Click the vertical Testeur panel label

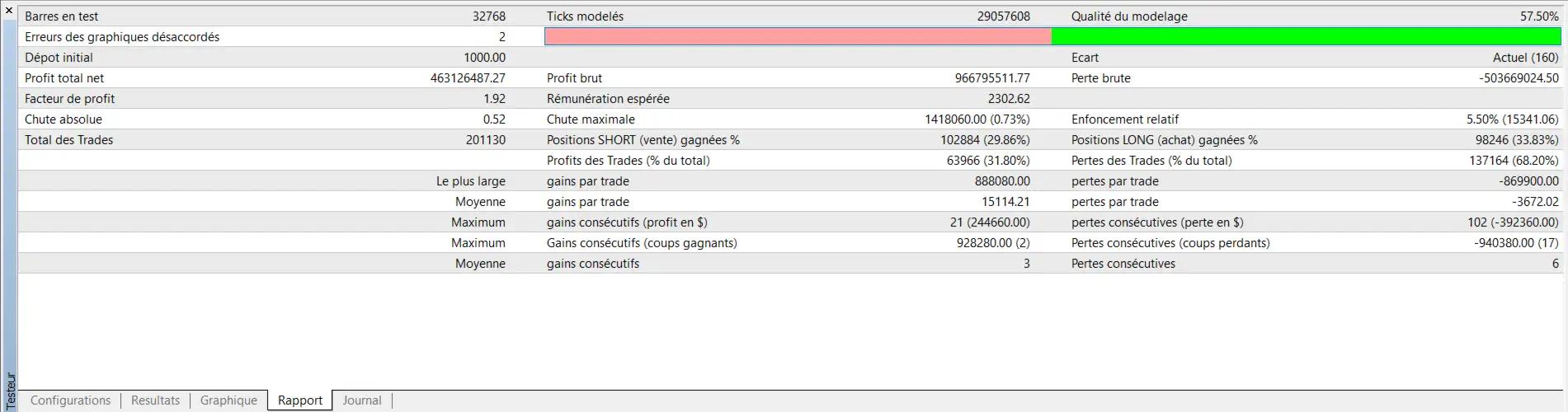tap(10, 391)
